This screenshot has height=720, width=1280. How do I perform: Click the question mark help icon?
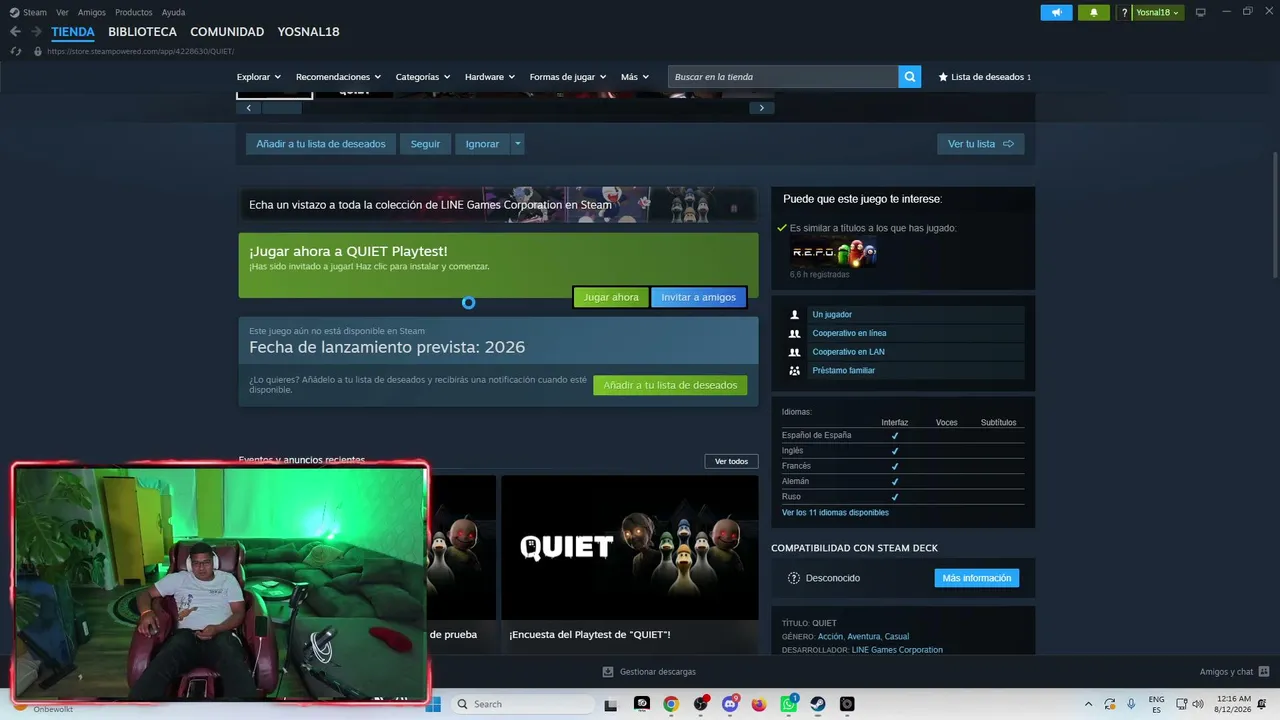1125,12
